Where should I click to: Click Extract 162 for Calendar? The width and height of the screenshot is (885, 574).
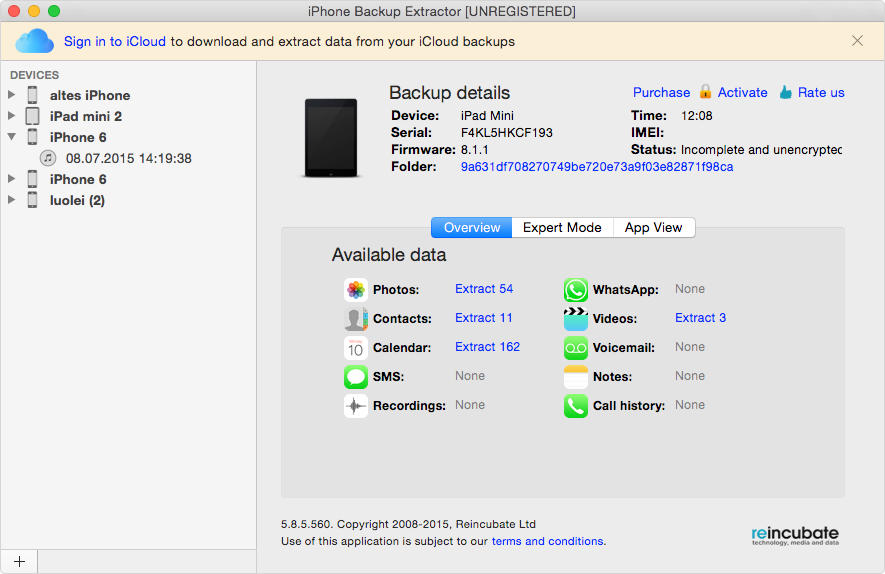[x=487, y=347]
